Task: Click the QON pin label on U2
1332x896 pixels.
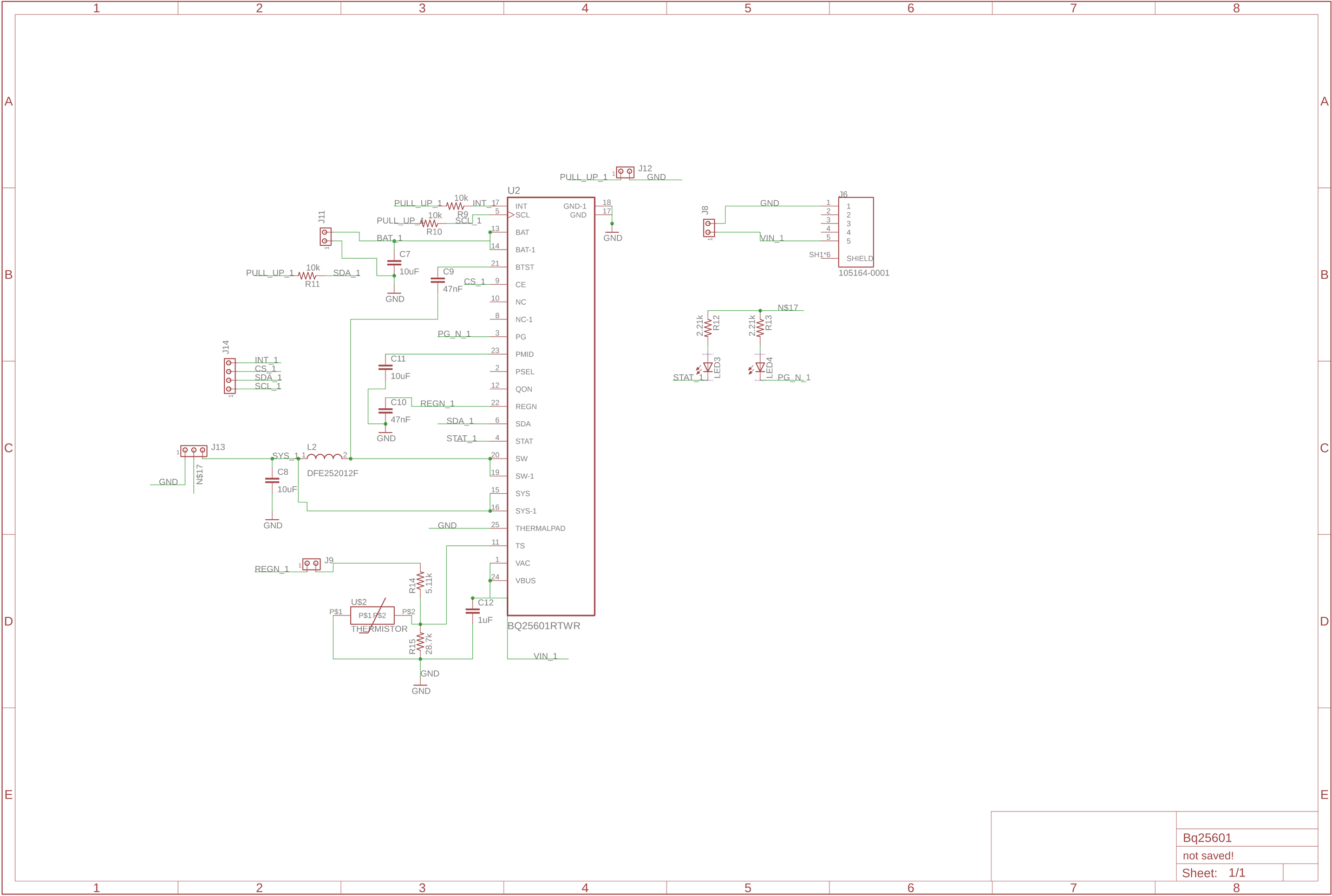Action: coord(524,389)
